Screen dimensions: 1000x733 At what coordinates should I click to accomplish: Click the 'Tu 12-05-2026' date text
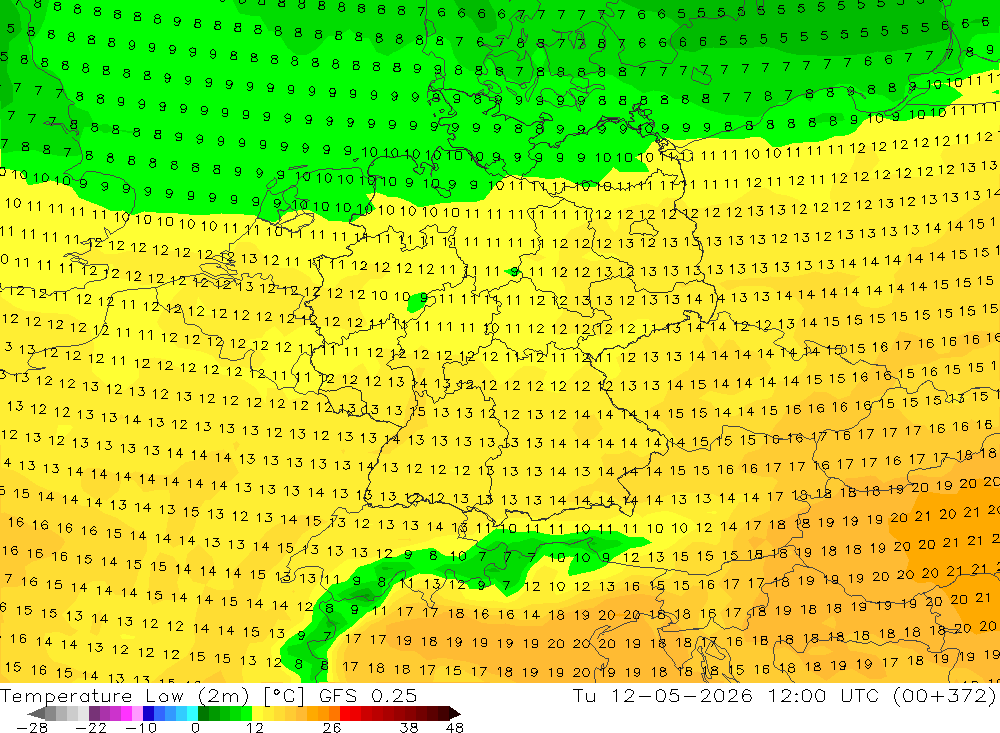663,696
